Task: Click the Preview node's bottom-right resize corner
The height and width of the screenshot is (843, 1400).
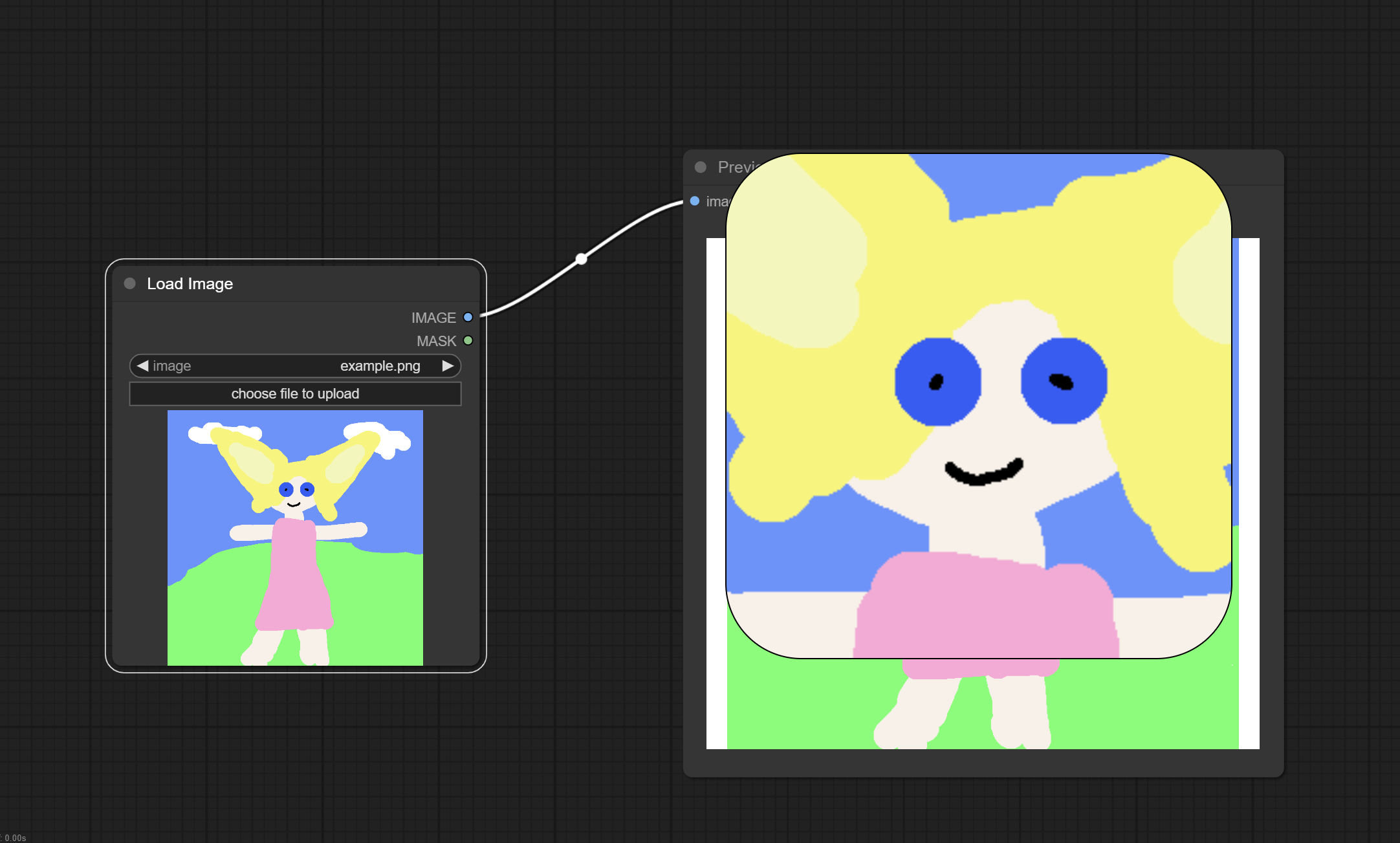Action: [x=1279, y=772]
